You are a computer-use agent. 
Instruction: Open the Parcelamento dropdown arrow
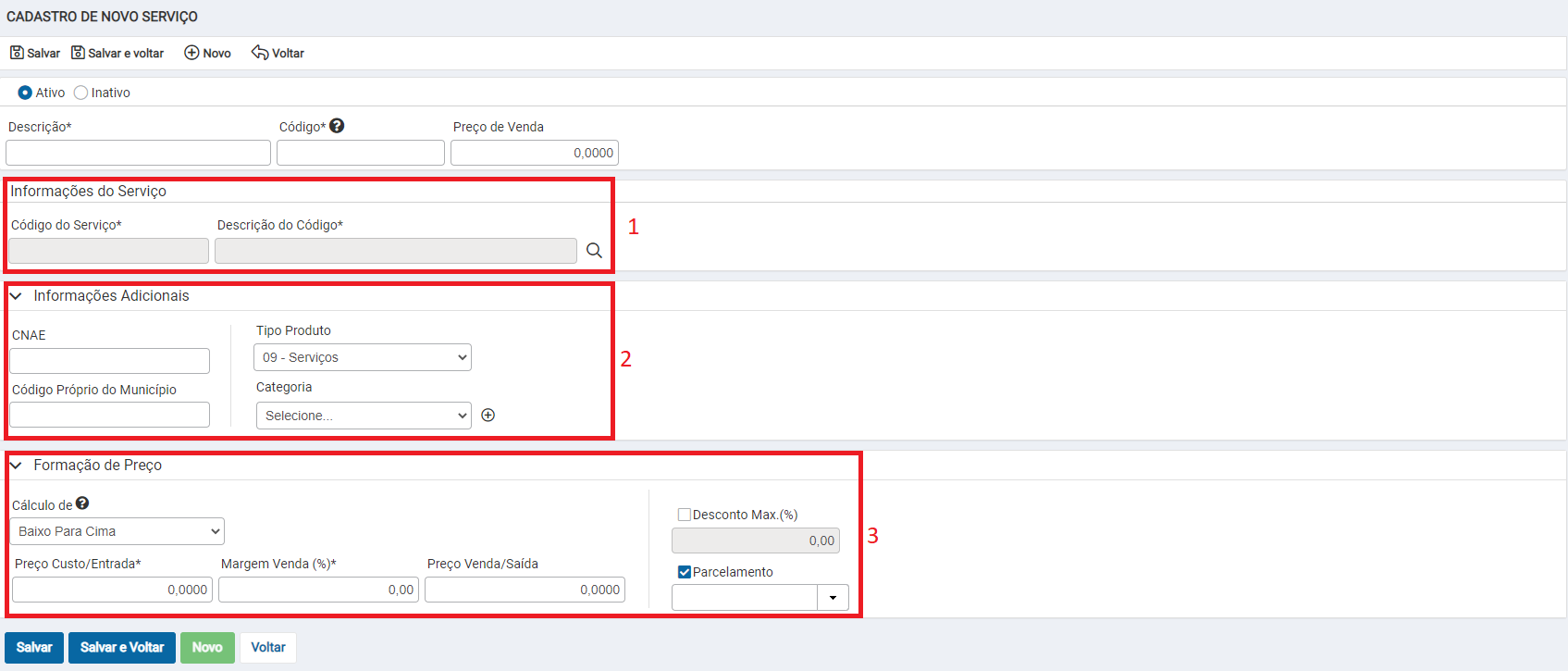[x=833, y=598]
